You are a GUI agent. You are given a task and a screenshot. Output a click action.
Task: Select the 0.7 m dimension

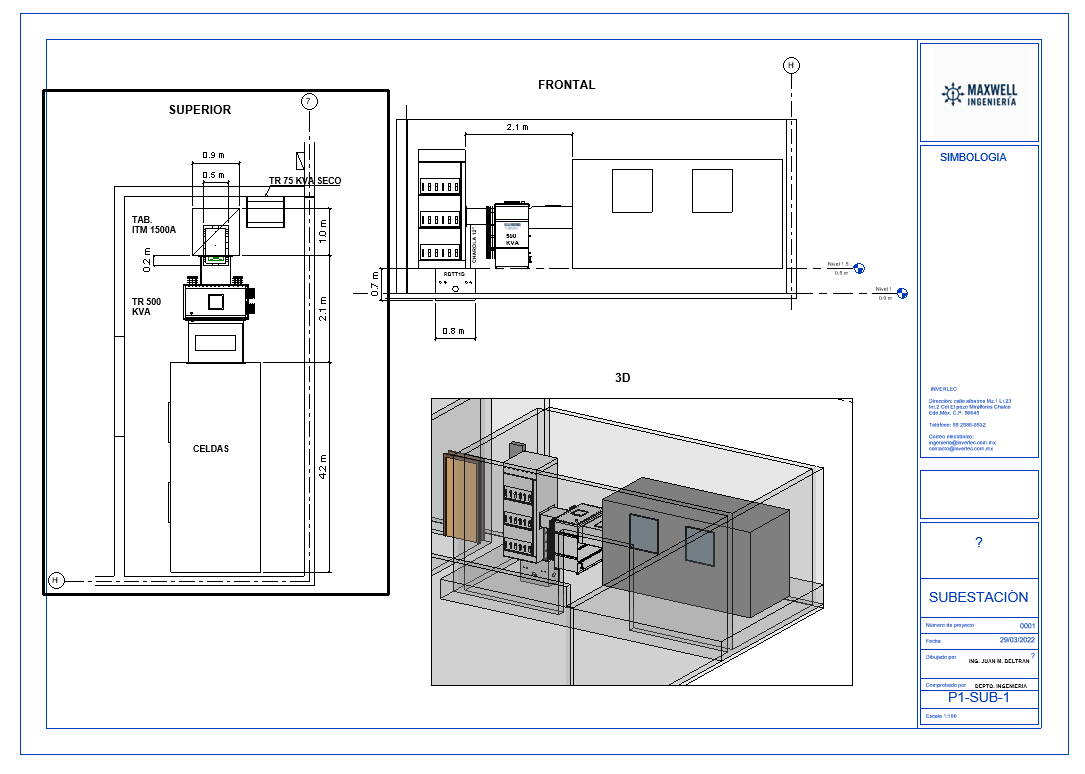click(x=375, y=284)
